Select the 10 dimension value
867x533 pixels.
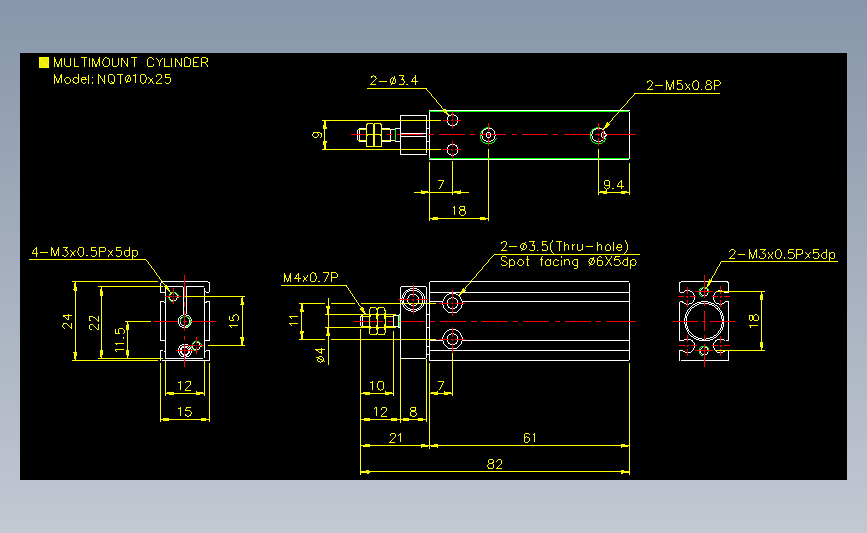(377, 386)
